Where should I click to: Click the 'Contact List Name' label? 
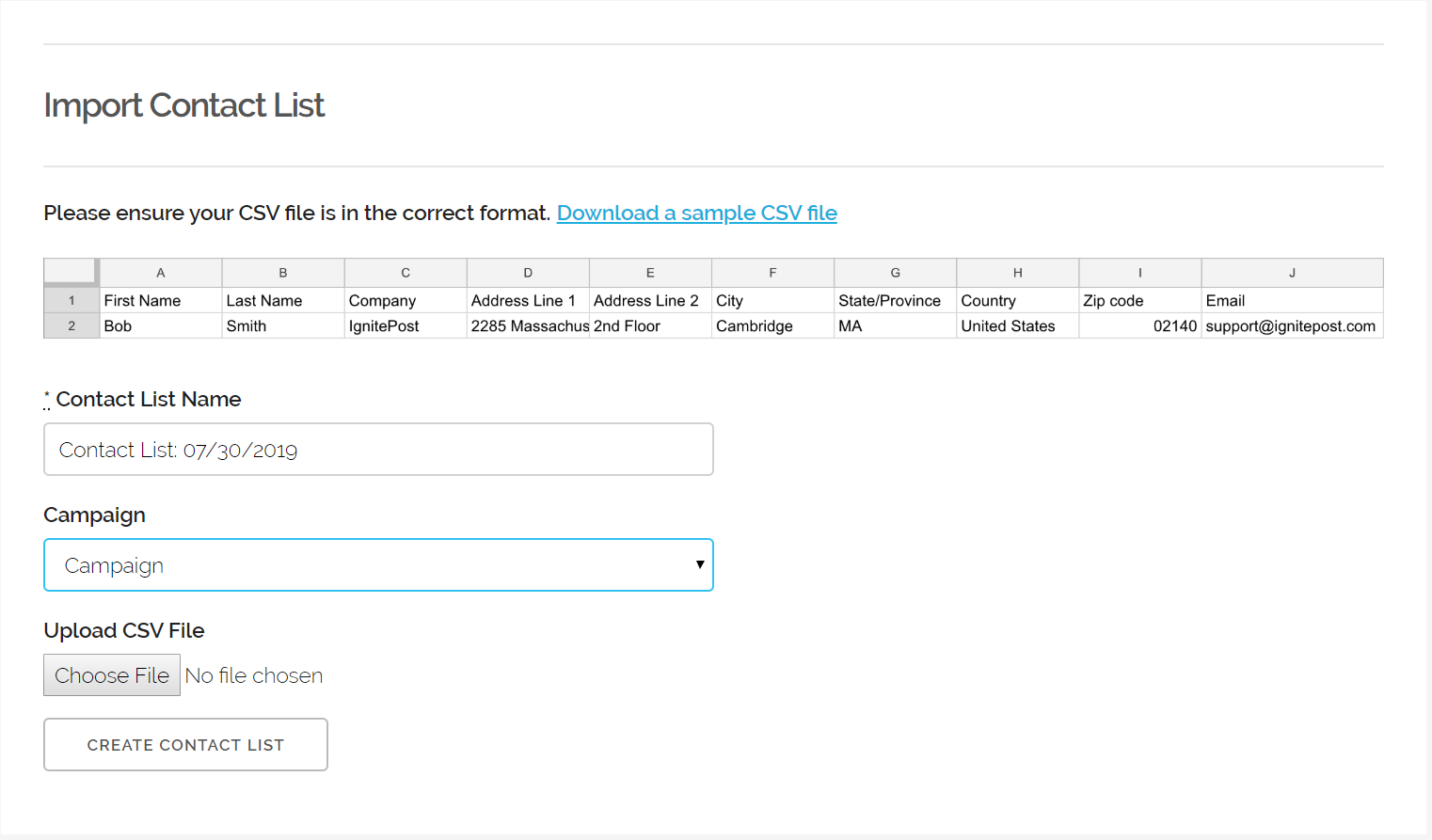pos(149,399)
